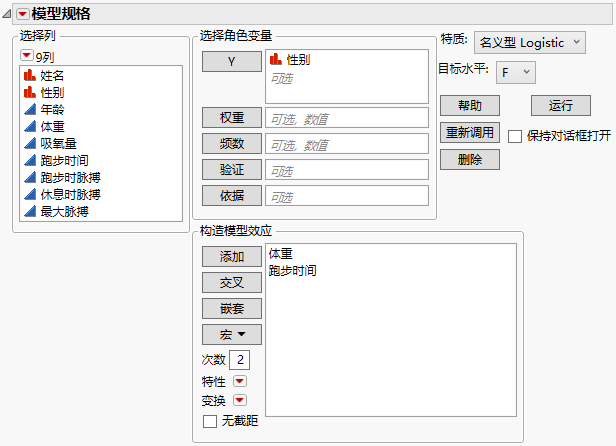
Task: Click the 验证 field showing 可选
Action: [347, 169]
